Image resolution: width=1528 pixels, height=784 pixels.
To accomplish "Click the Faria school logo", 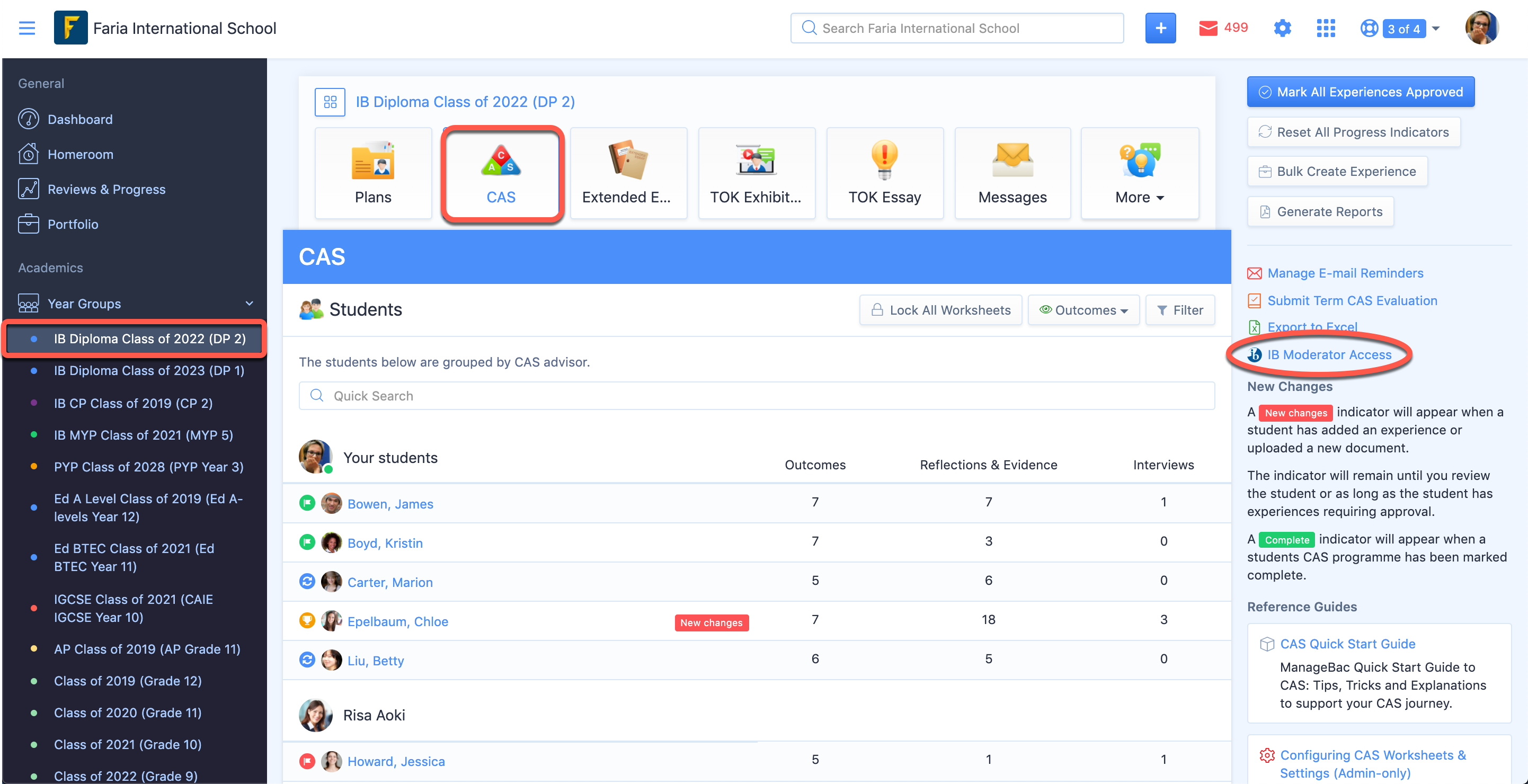I will 70,28.
